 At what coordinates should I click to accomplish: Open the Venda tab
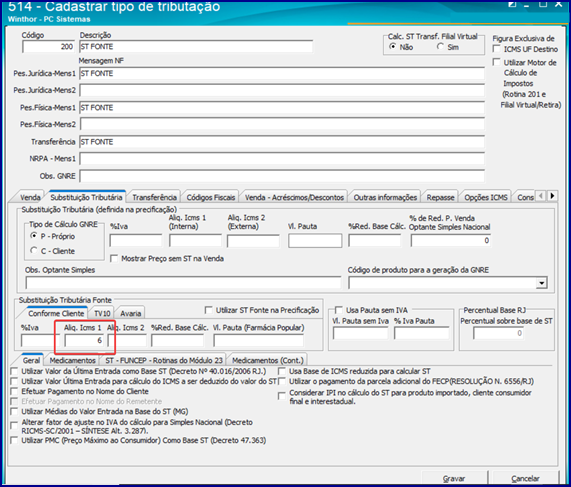pyautogui.click(x=30, y=197)
